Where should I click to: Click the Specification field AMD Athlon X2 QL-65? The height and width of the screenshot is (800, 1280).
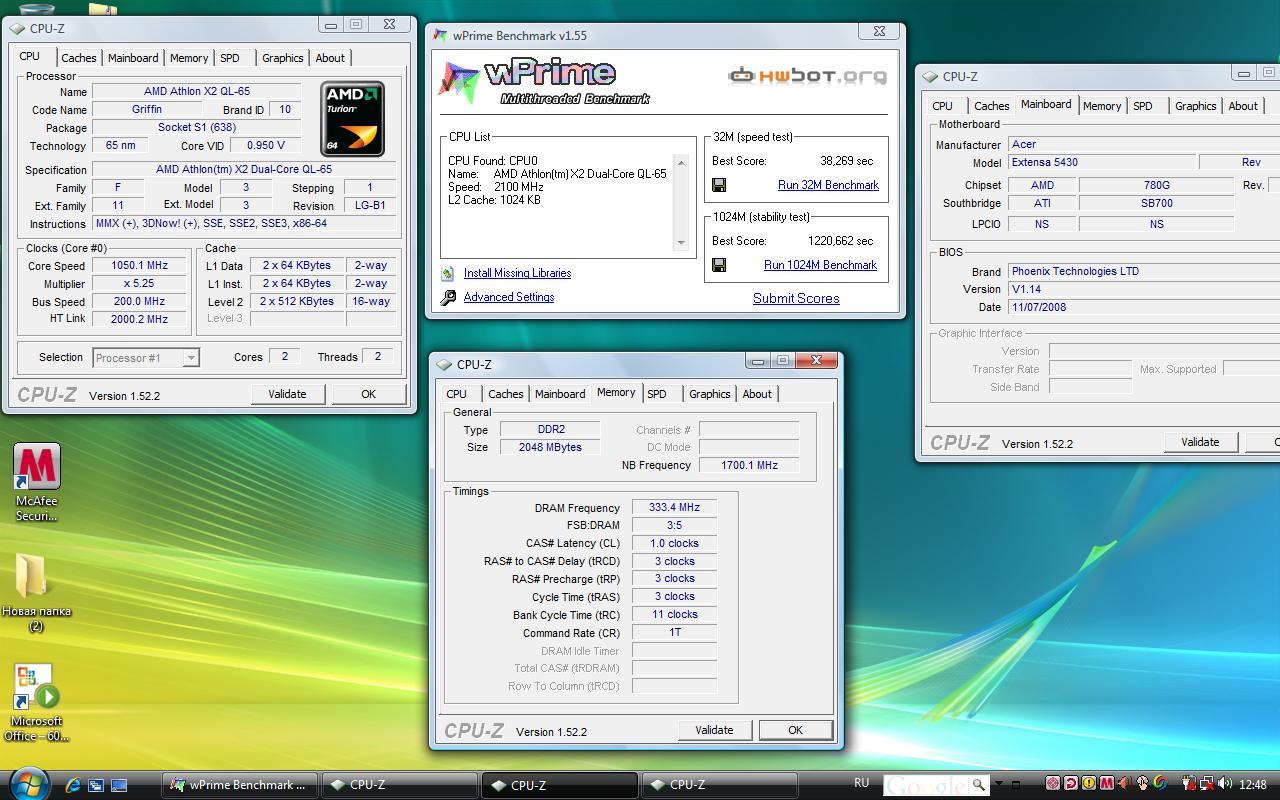click(x=244, y=170)
